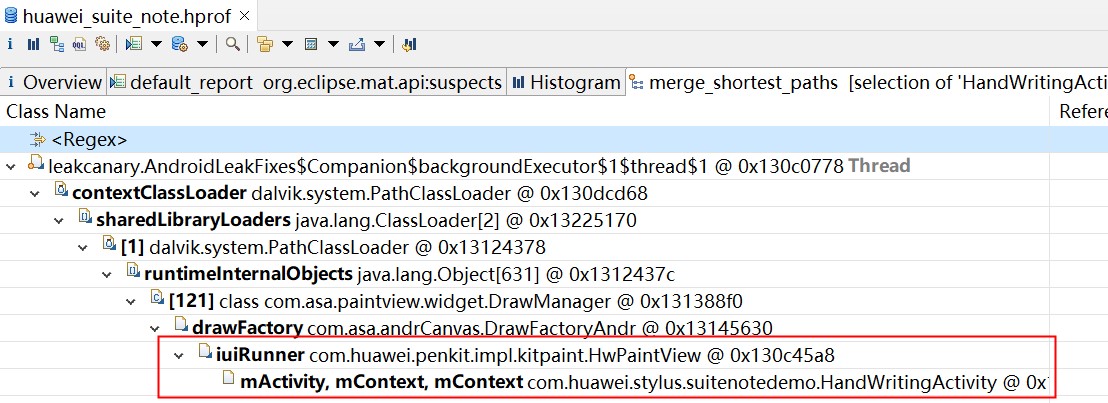
Task: Click the group result folders icon
Action: [x=265, y=45]
